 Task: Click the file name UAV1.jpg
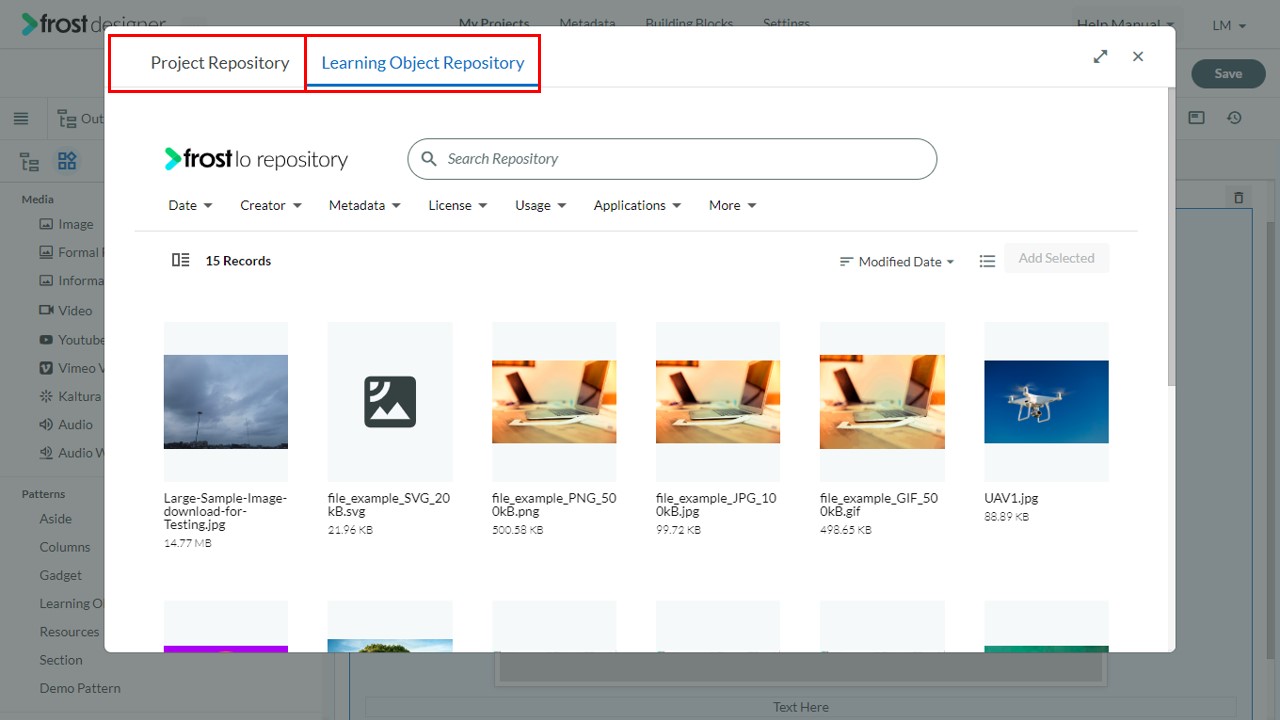click(x=1011, y=498)
